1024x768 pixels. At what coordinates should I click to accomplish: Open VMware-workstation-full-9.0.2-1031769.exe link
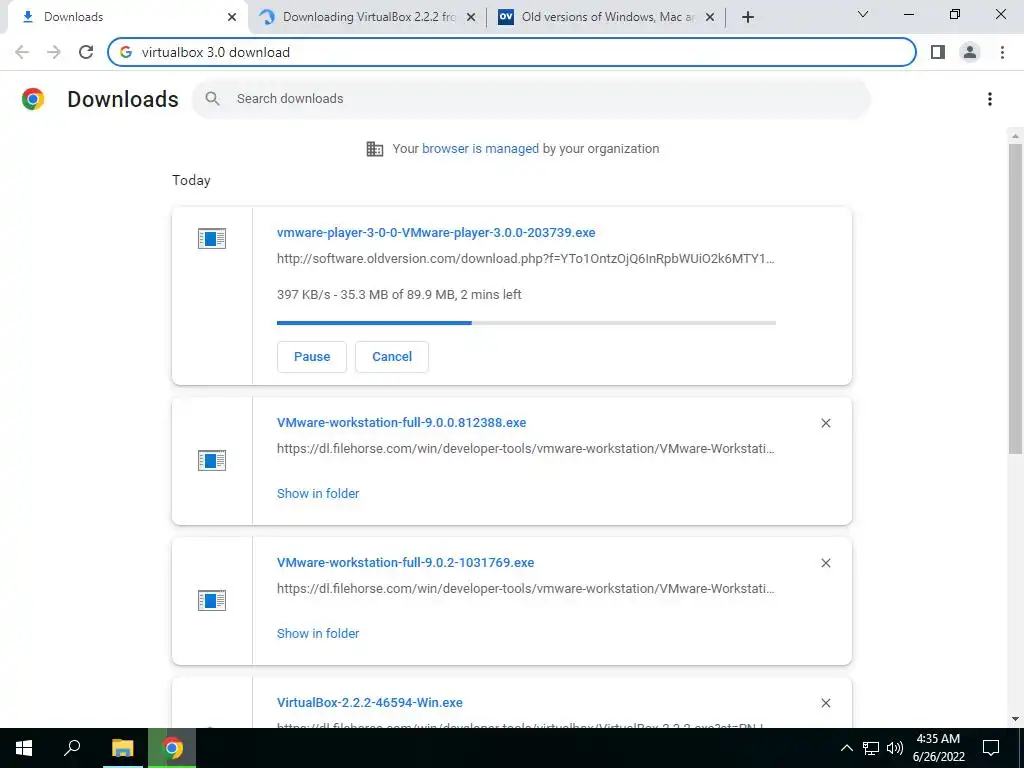pyautogui.click(x=406, y=562)
